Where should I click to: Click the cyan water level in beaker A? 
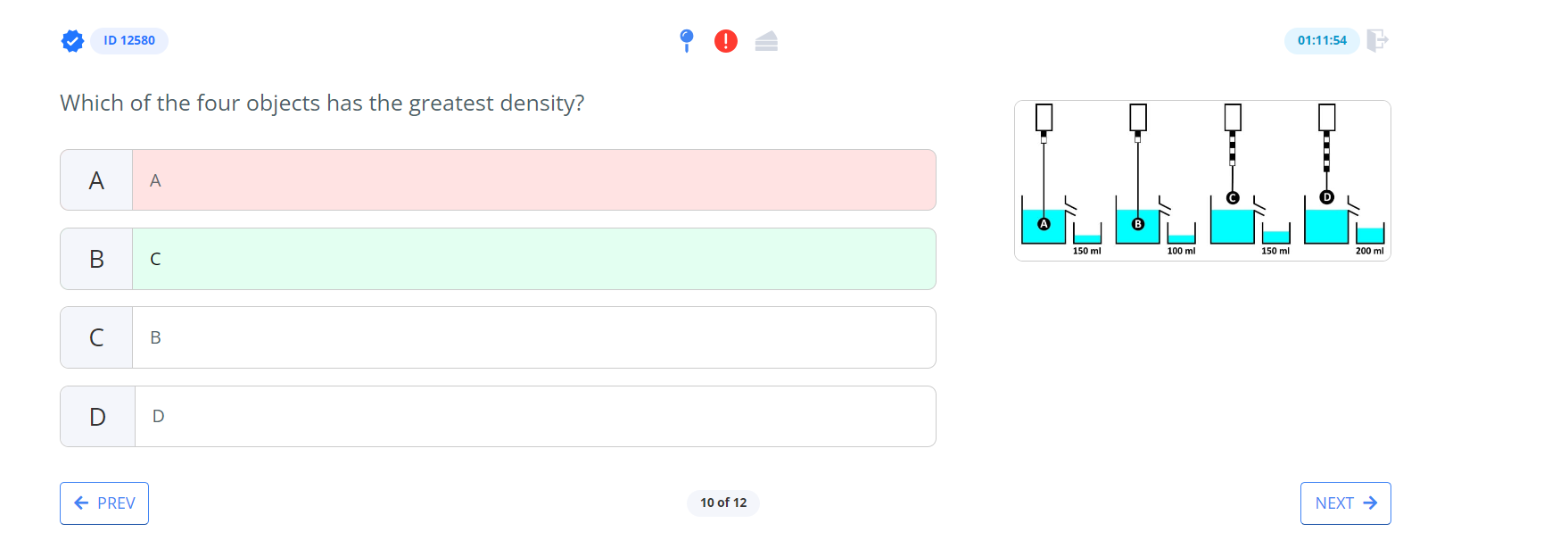coord(1042,228)
